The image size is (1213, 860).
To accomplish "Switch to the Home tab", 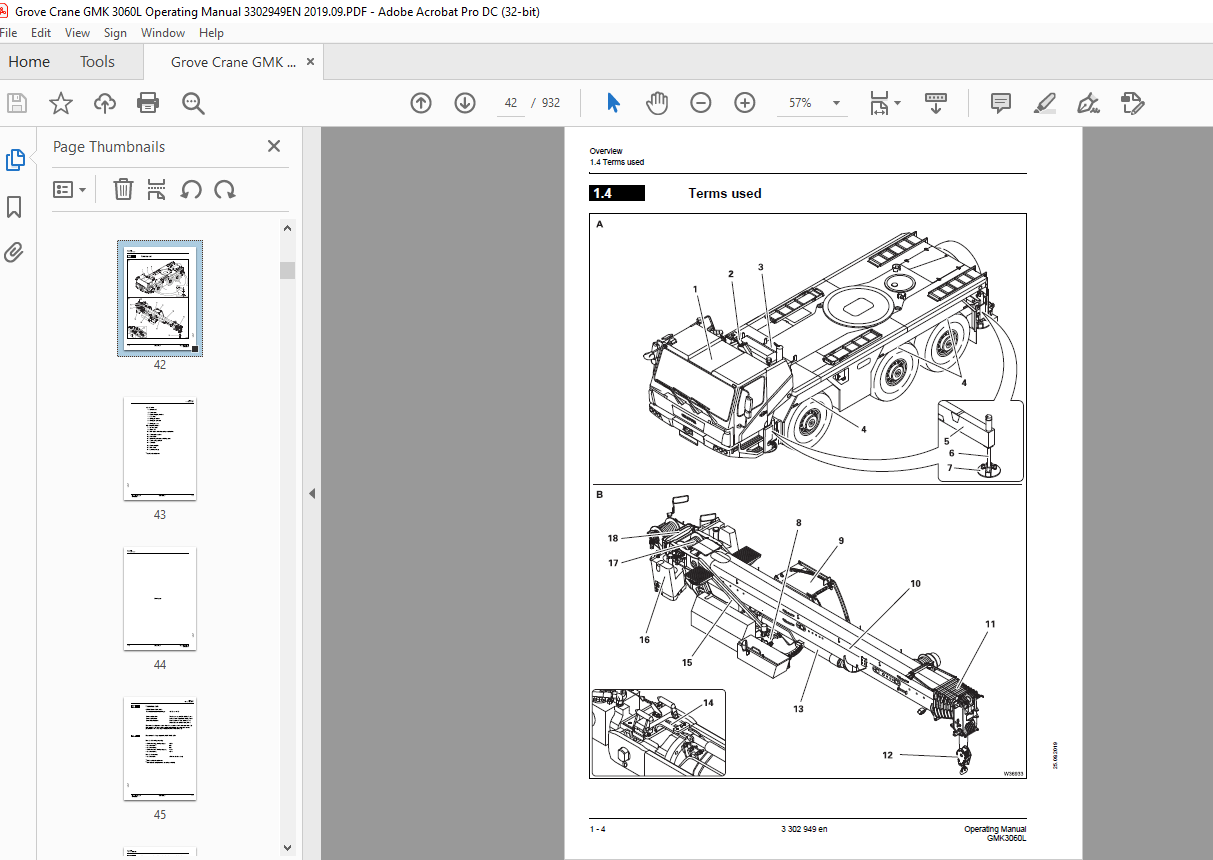I will [x=29, y=62].
